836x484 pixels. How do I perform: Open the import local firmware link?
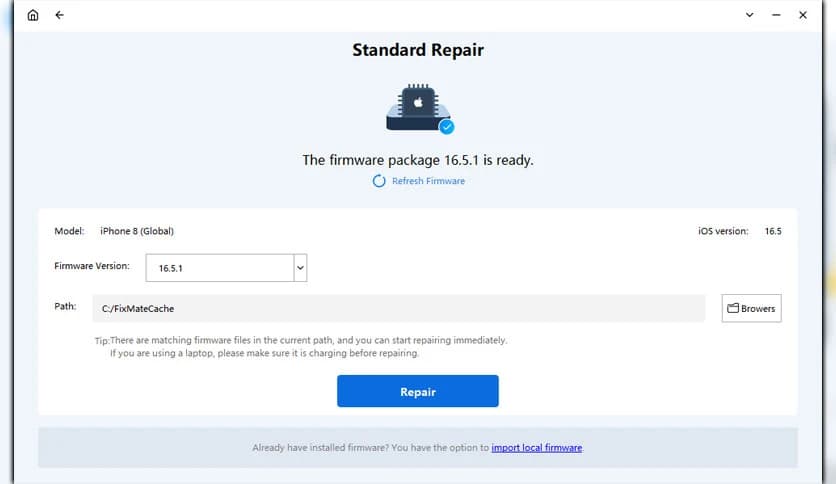click(x=536, y=448)
